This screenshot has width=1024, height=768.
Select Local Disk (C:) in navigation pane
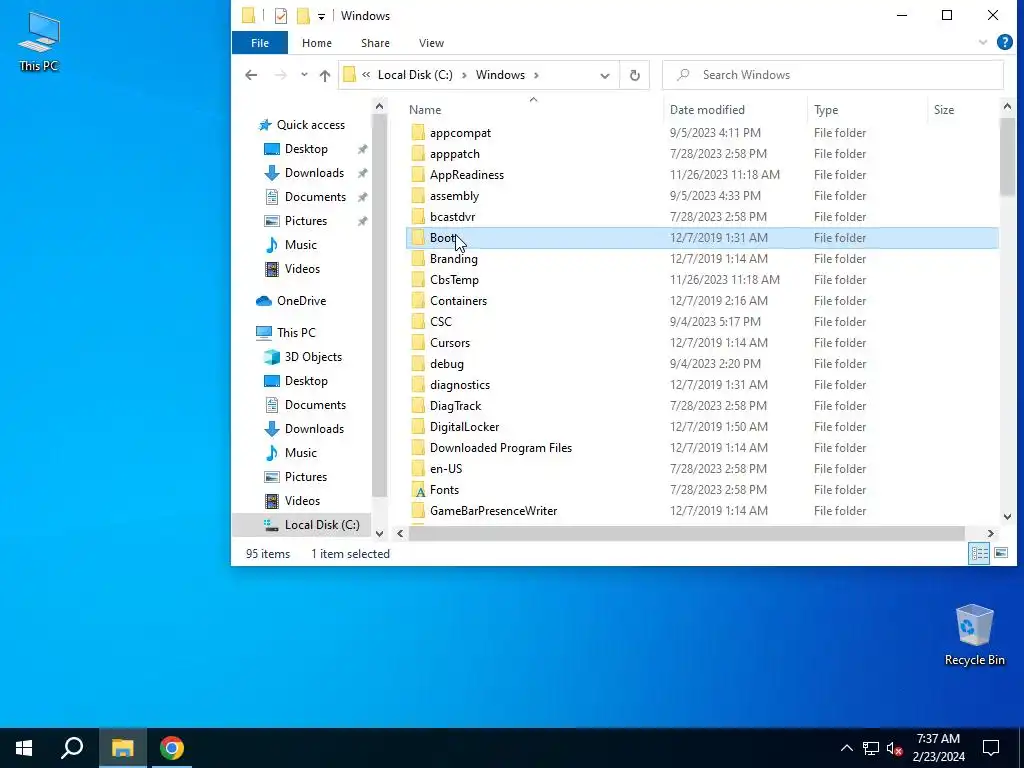[321, 525]
